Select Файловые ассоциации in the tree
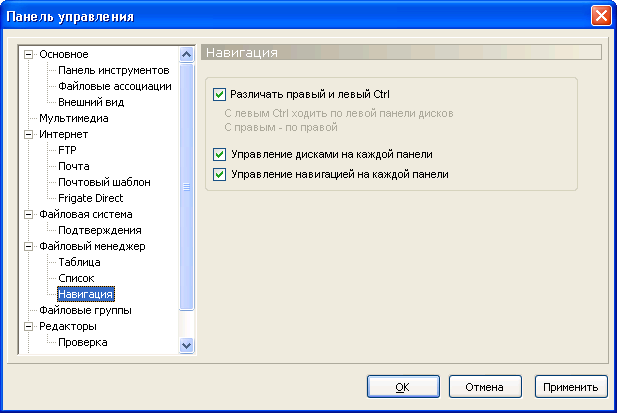This screenshot has height=413, width=617. point(114,86)
